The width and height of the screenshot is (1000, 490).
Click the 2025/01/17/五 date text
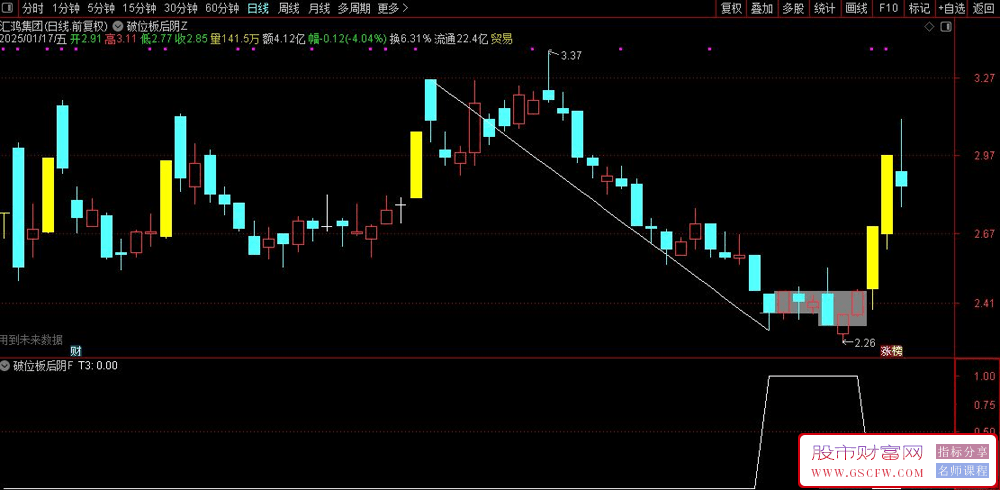[33, 39]
